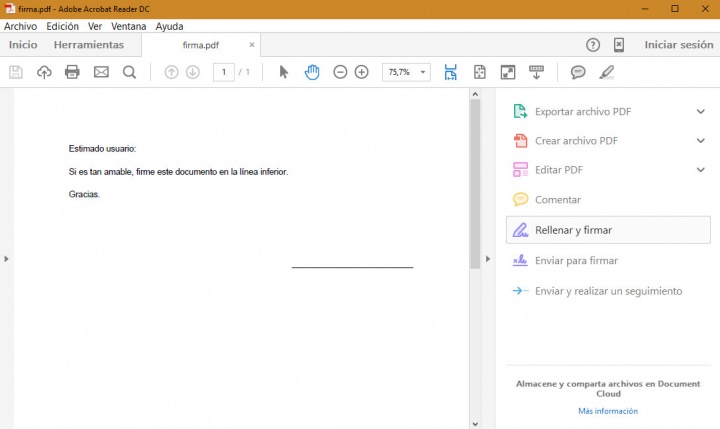Go to previous page arrow
Viewport: 720px width, 429px height.
click(171, 72)
